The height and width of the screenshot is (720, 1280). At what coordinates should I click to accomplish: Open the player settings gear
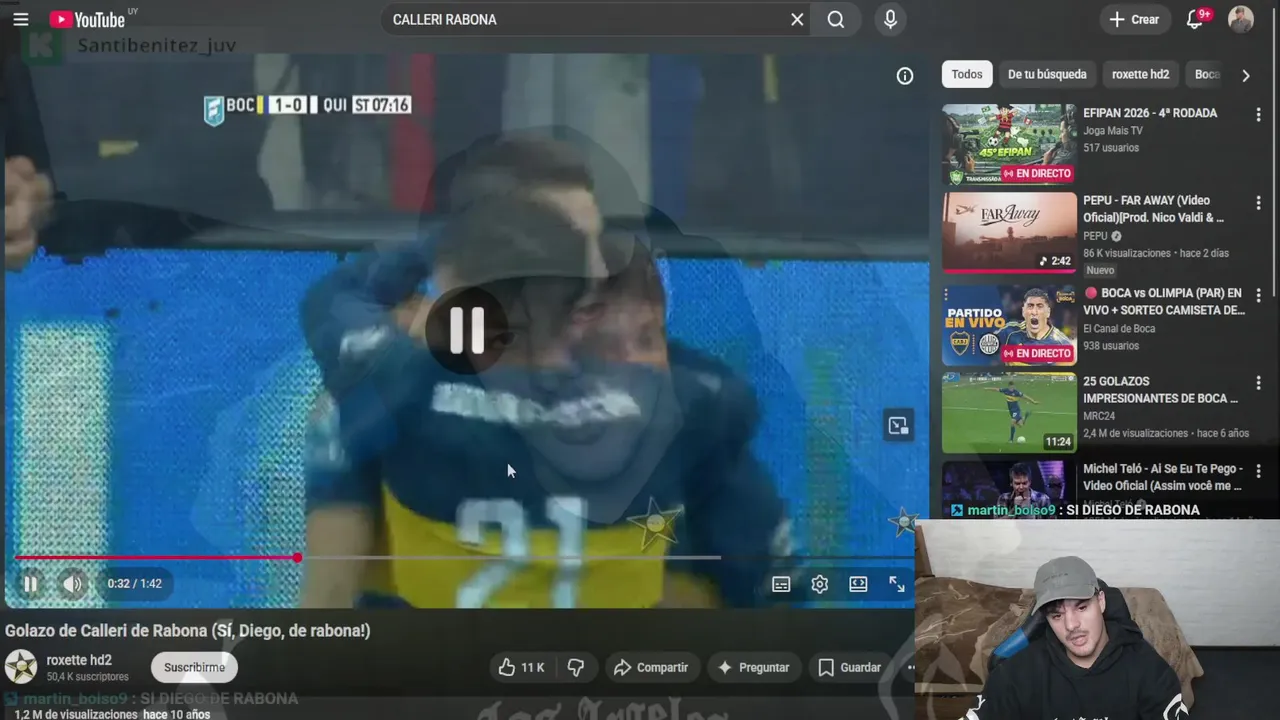(820, 584)
